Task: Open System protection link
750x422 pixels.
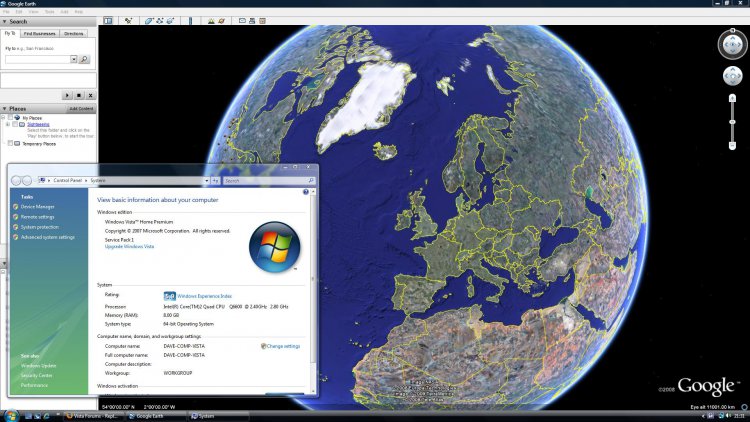Action: (40, 227)
